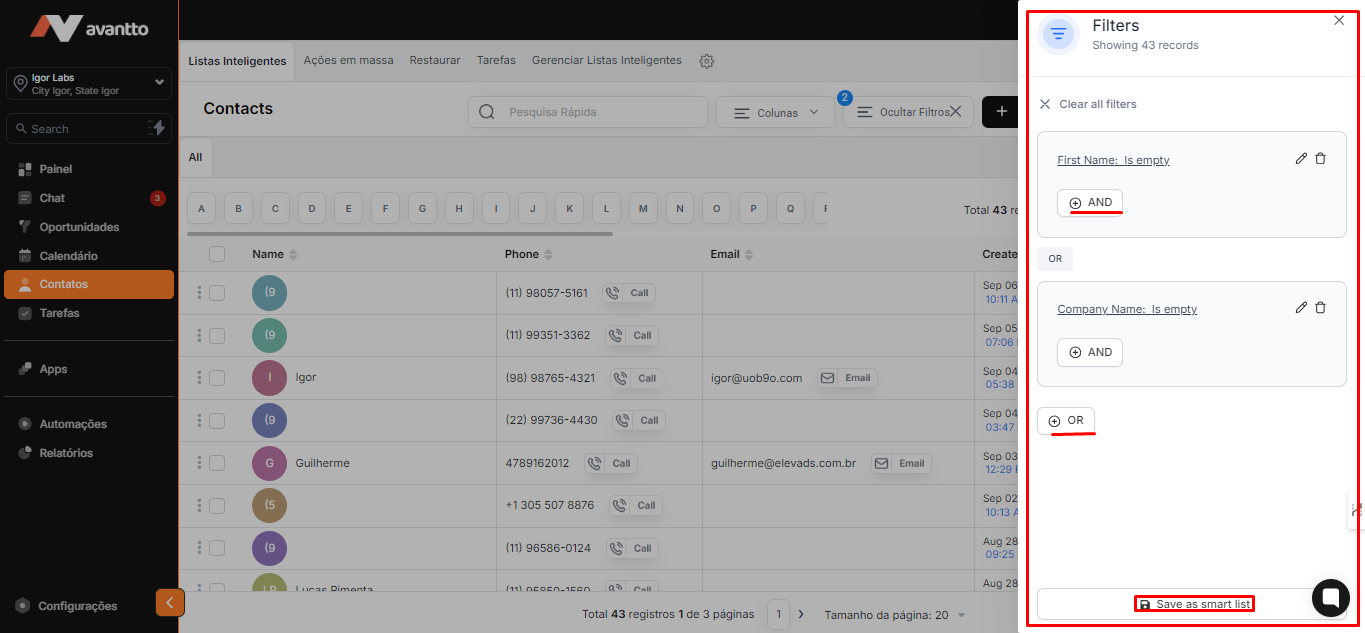The height and width of the screenshot is (633, 1365).
Task: Click the Call icon for Igor's phone number
Action: click(x=637, y=378)
